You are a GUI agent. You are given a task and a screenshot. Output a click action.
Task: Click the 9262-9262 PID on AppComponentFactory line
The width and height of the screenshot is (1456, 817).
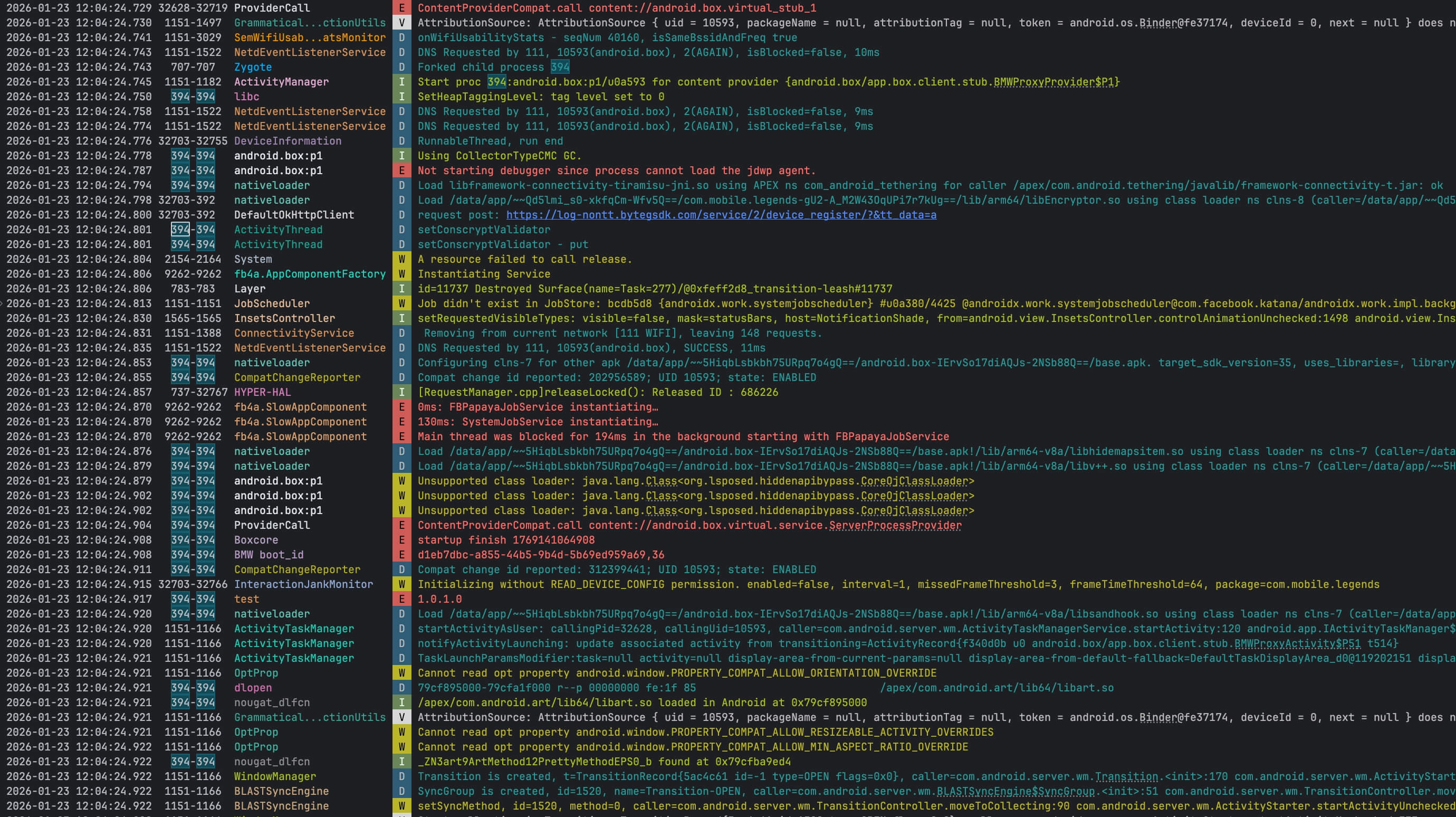tap(192, 273)
